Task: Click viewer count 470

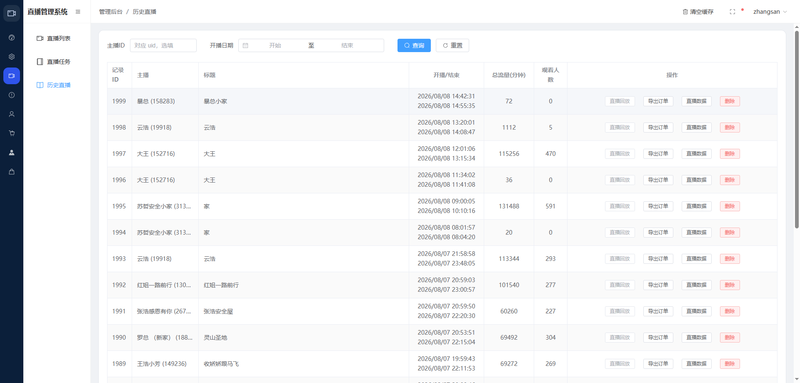Action: point(551,154)
